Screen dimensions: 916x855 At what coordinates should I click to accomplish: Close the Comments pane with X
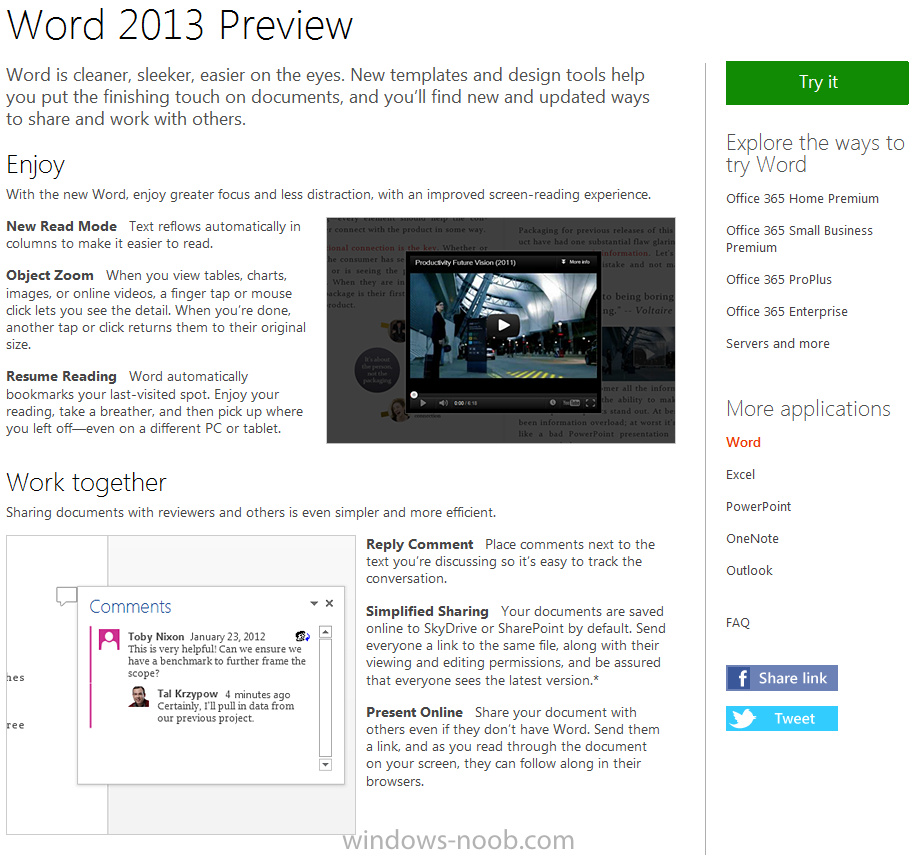click(x=329, y=603)
